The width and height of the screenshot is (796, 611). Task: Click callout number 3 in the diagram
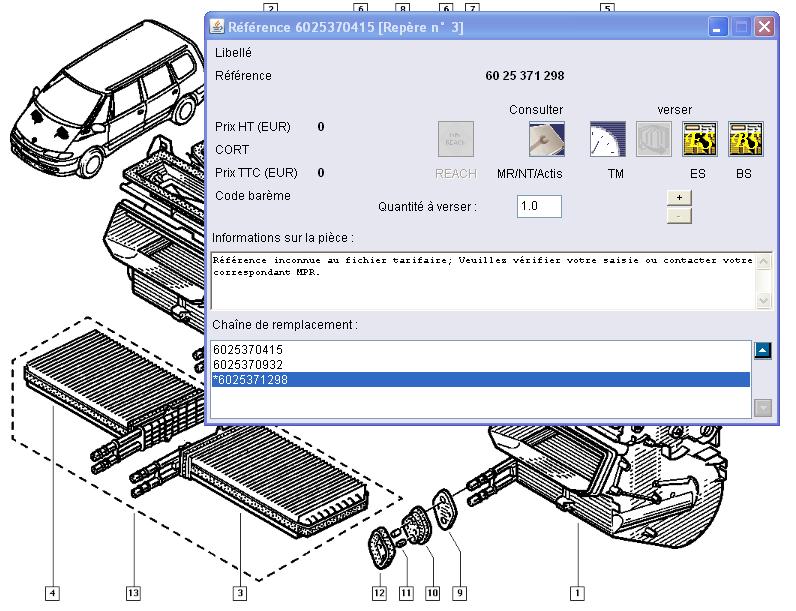[x=239, y=594]
